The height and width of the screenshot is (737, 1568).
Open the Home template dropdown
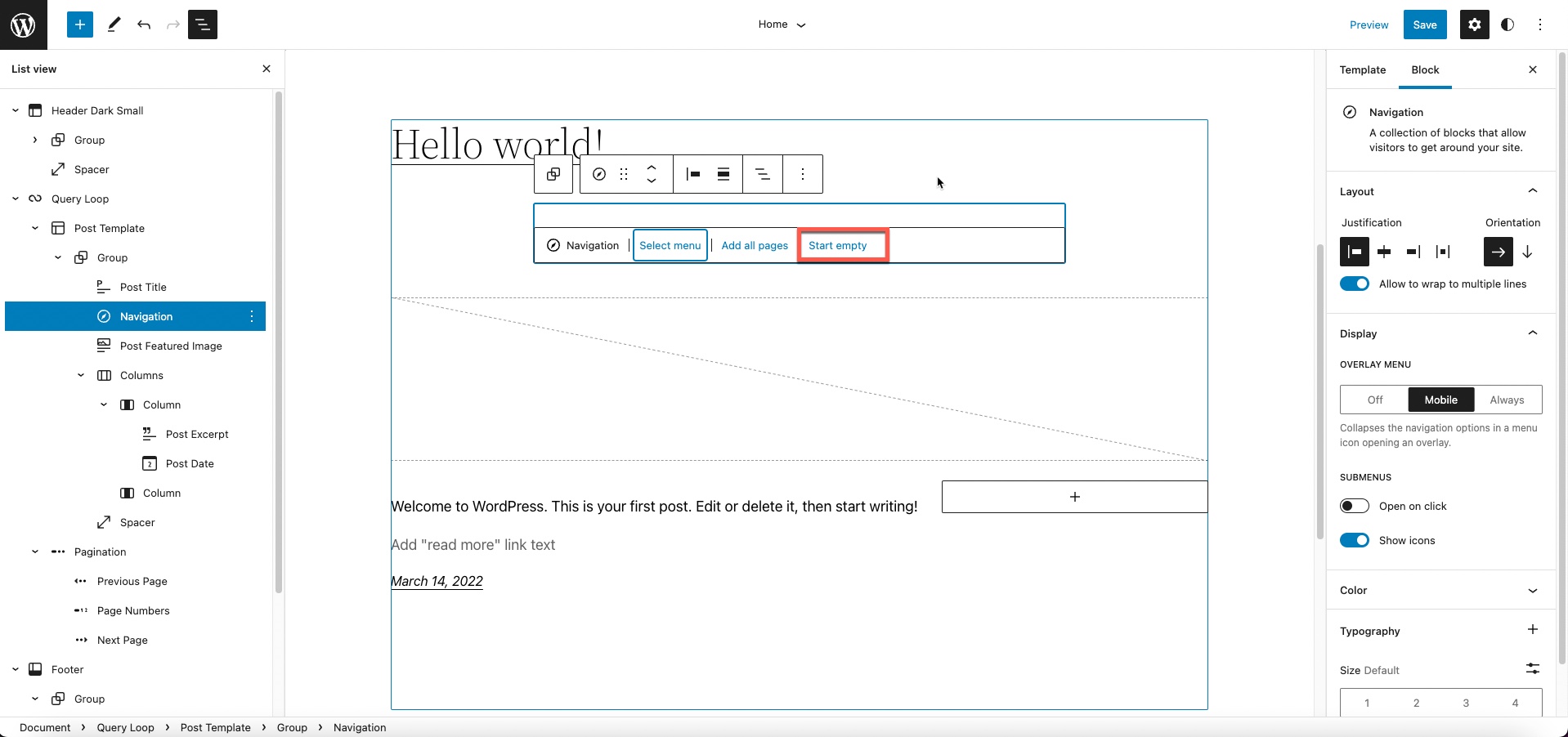(x=782, y=25)
